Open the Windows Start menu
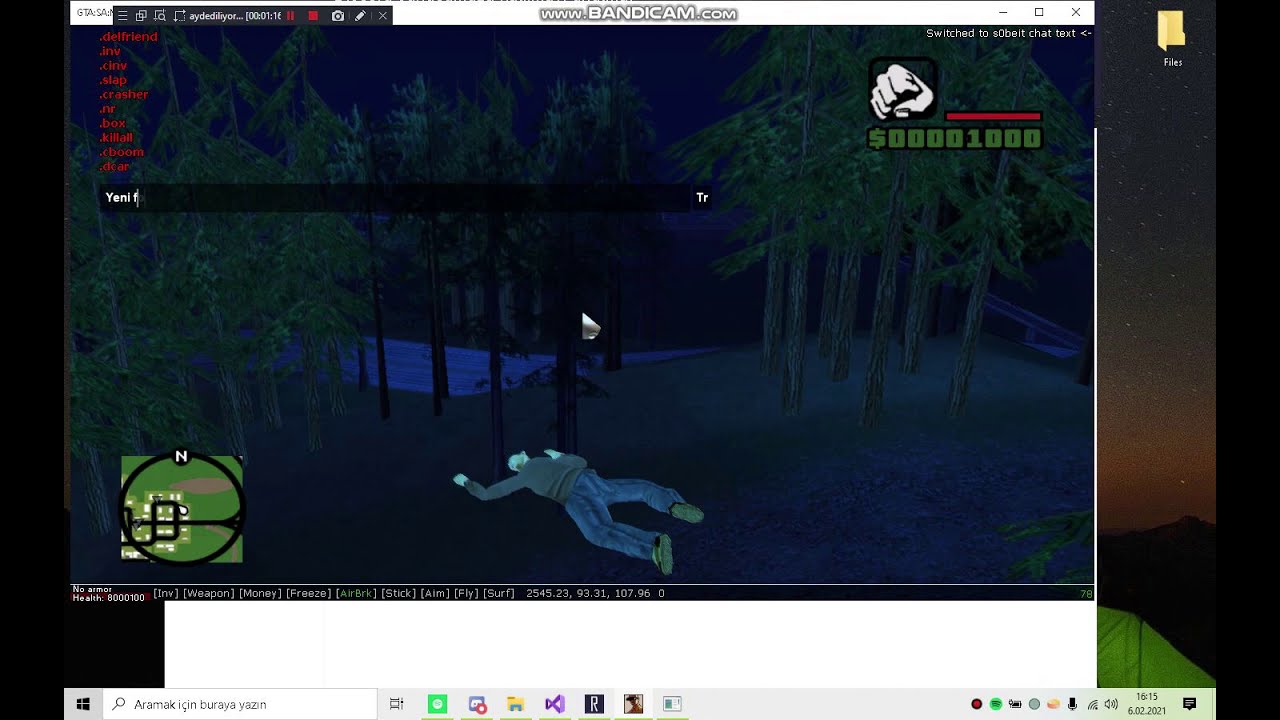1280x720 pixels. coord(84,704)
